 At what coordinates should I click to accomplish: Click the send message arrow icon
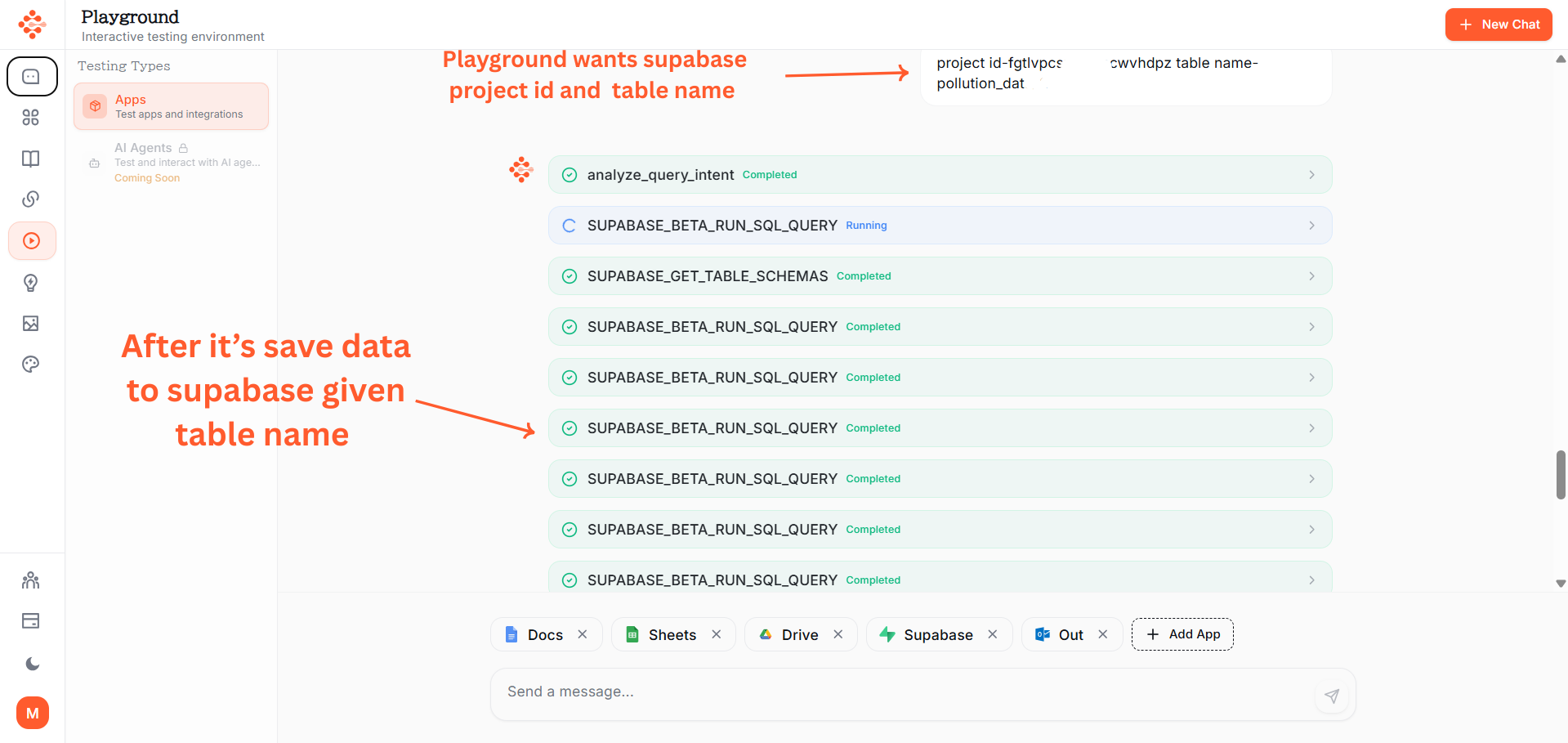[x=1332, y=696]
